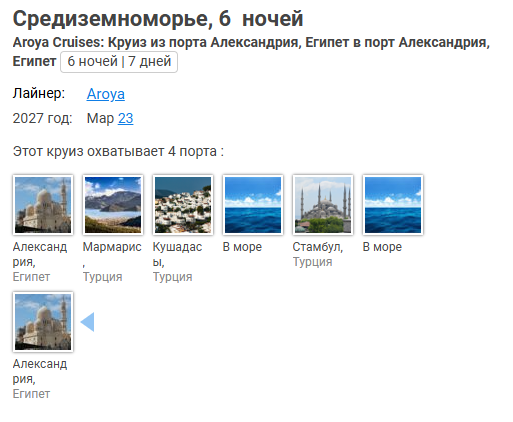The image size is (513, 422).
Task: Open the Стамбул mosque thumbnail
Action: pos(323,205)
